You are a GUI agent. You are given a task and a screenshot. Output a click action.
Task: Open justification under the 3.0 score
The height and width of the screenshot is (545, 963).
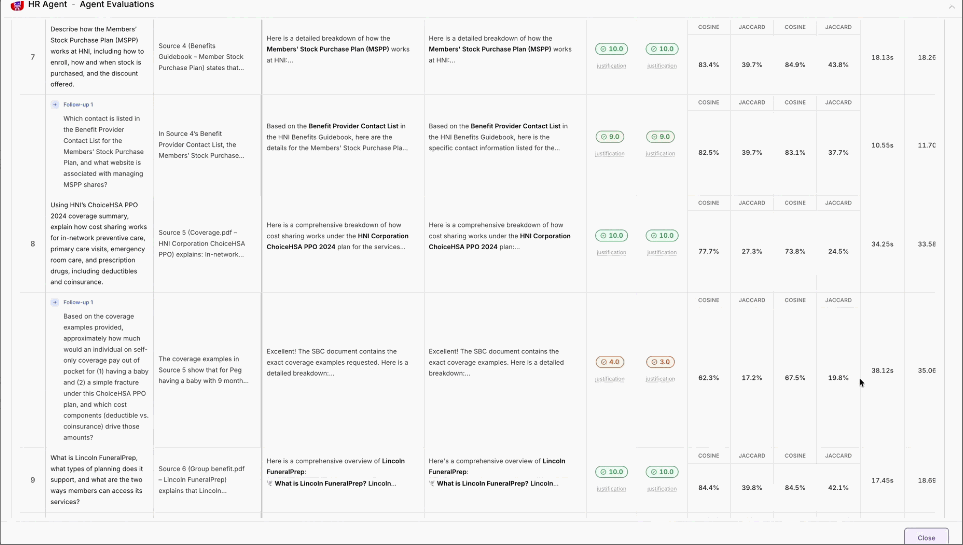pyautogui.click(x=660, y=379)
